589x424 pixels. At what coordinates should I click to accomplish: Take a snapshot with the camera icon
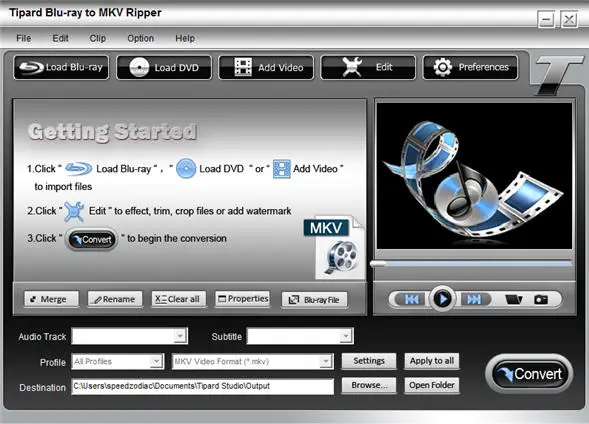(x=541, y=299)
